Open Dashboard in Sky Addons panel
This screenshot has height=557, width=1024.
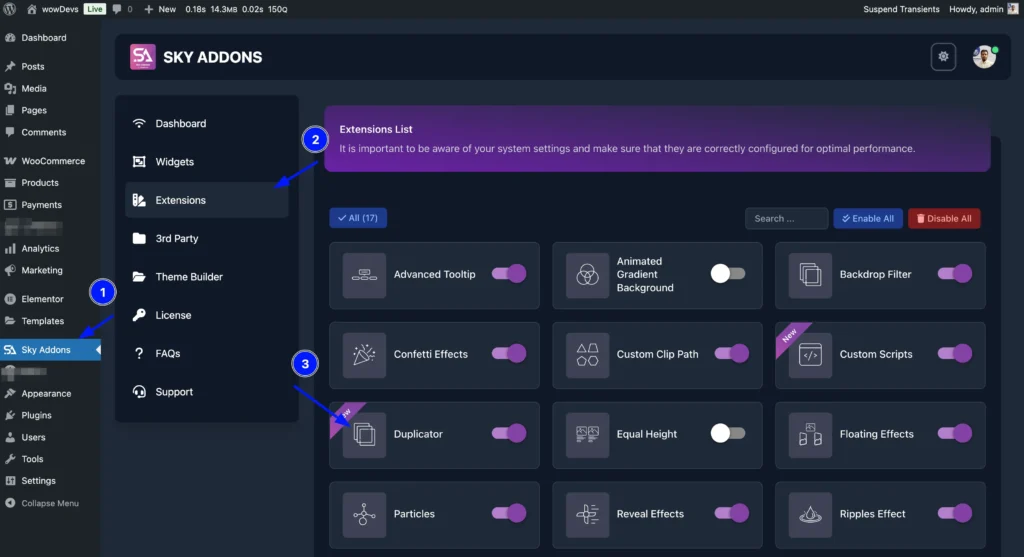[x=206, y=123]
